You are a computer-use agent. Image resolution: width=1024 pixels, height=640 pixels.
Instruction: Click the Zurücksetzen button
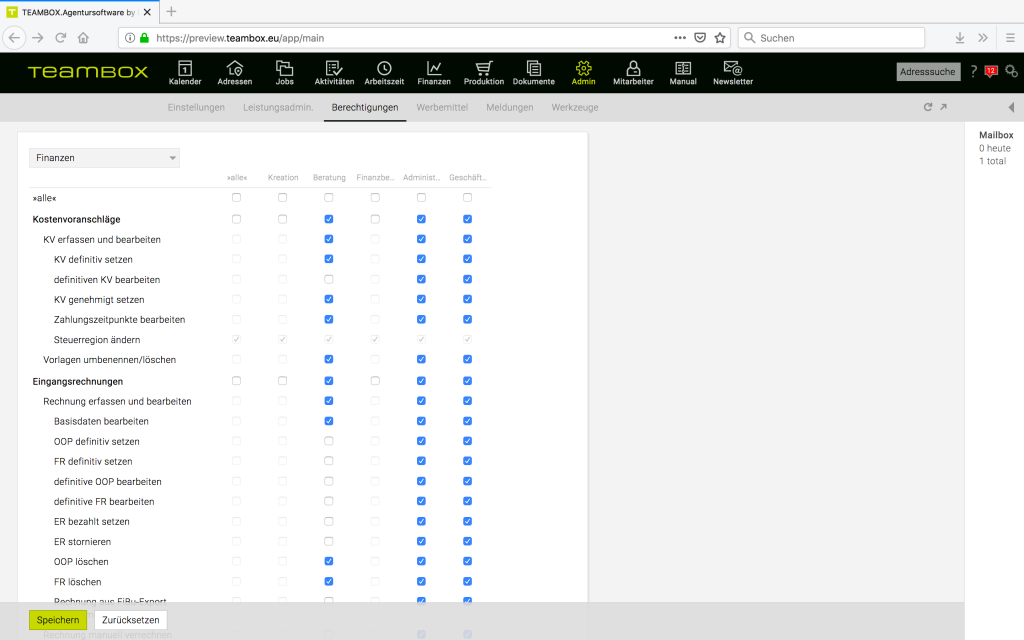click(131, 620)
